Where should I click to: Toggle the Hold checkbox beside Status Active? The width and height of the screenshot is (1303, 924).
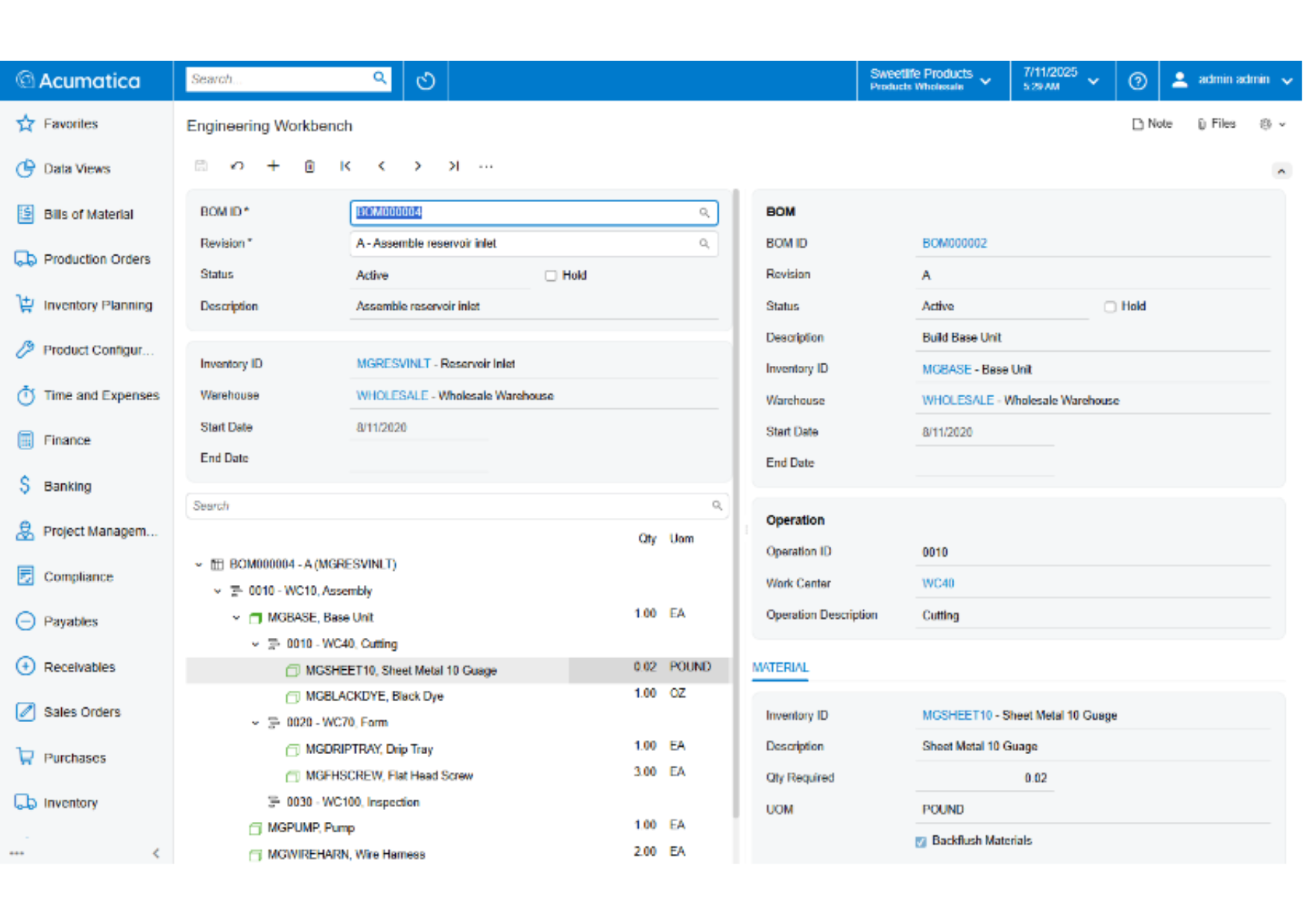point(551,276)
